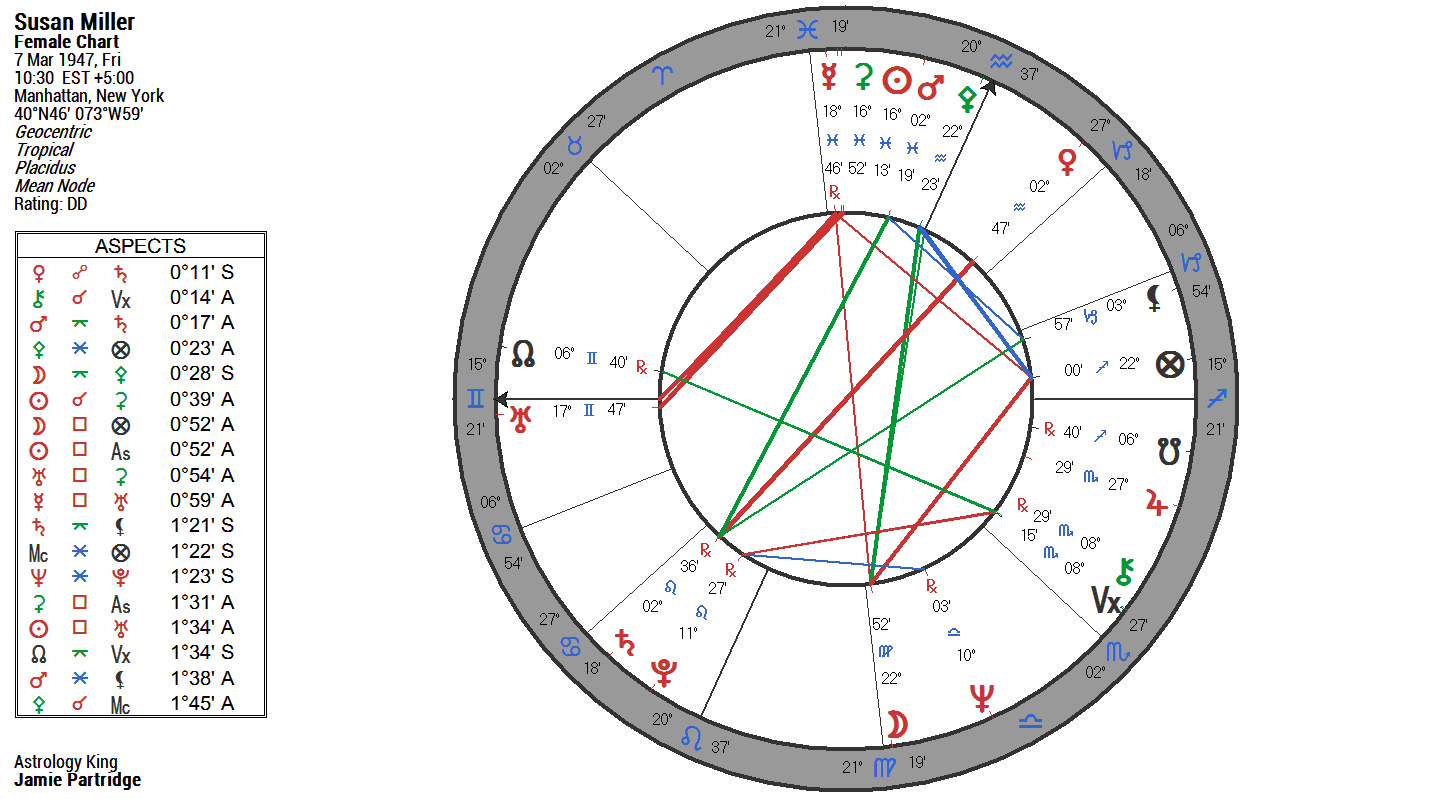
Task: Select the Venus glyph at 02° Aquarius
Action: [1067, 161]
